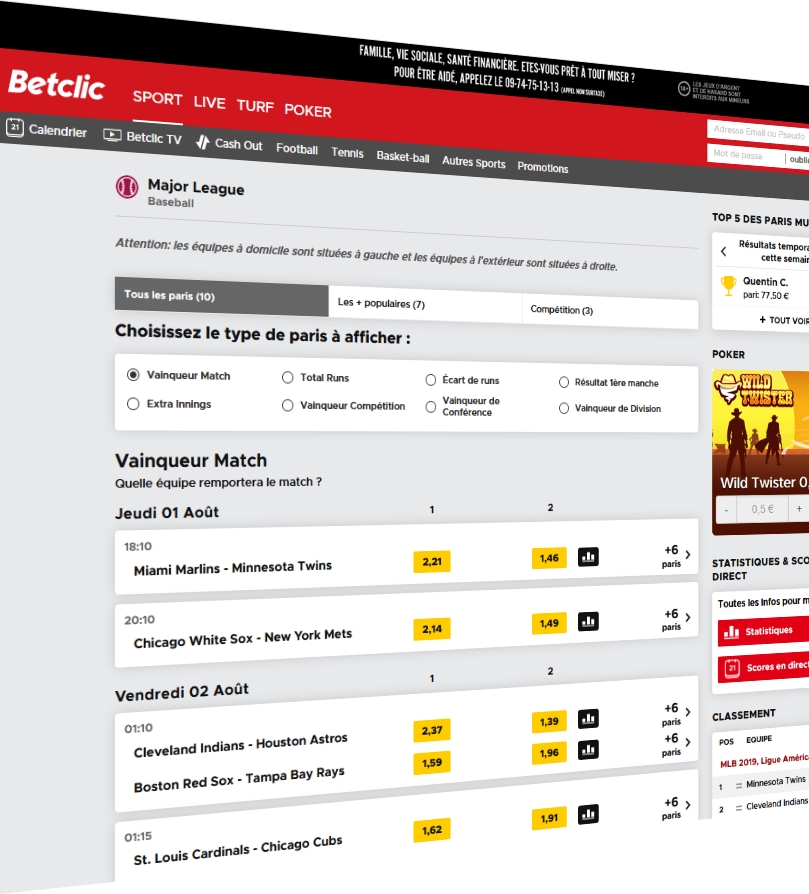The width and height of the screenshot is (809, 894).
Task: Select the Total Runs radio button
Action: [x=288, y=377]
